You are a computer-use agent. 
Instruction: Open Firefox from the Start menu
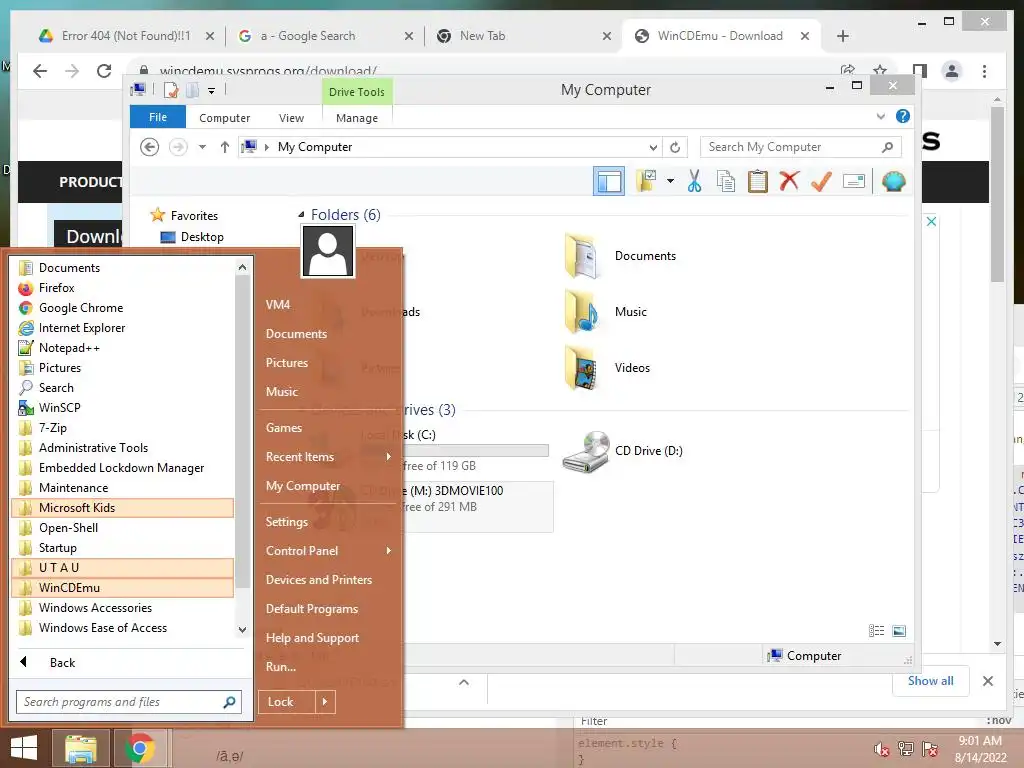point(123,288)
